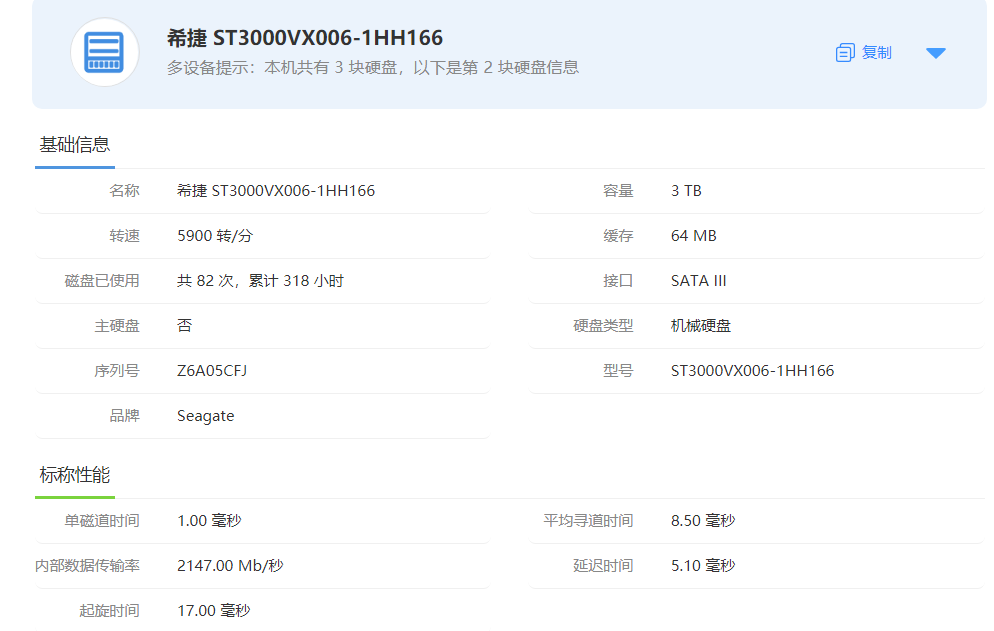Screen dimensions: 994x631
Task: Select the cache value 64 MB
Action: [694, 236]
